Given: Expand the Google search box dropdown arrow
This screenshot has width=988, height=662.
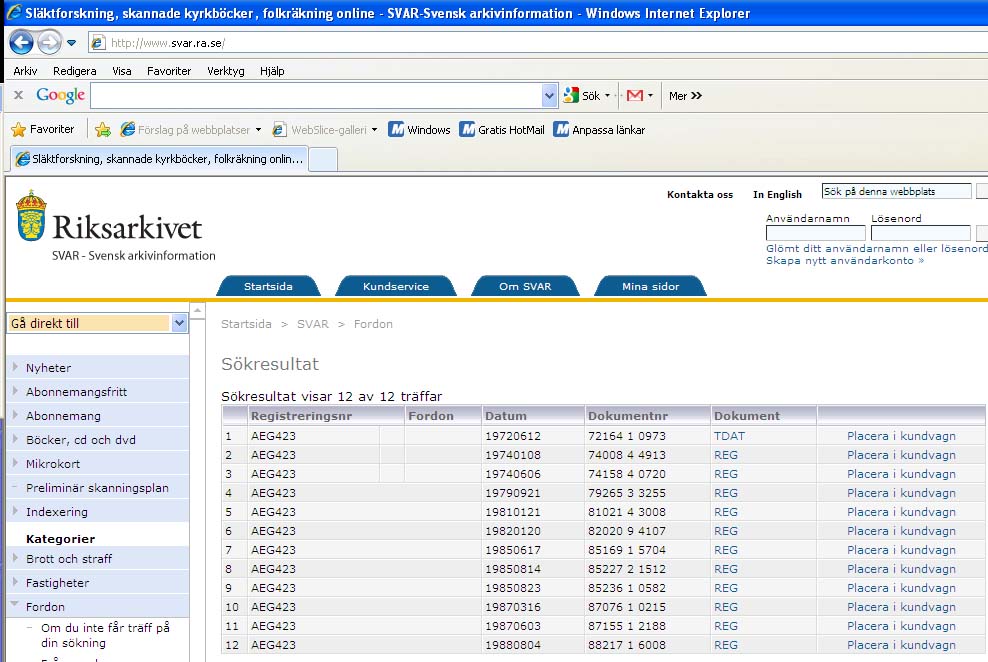Looking at the screenshot, I should pyautogui.click(x=549, y=96).
